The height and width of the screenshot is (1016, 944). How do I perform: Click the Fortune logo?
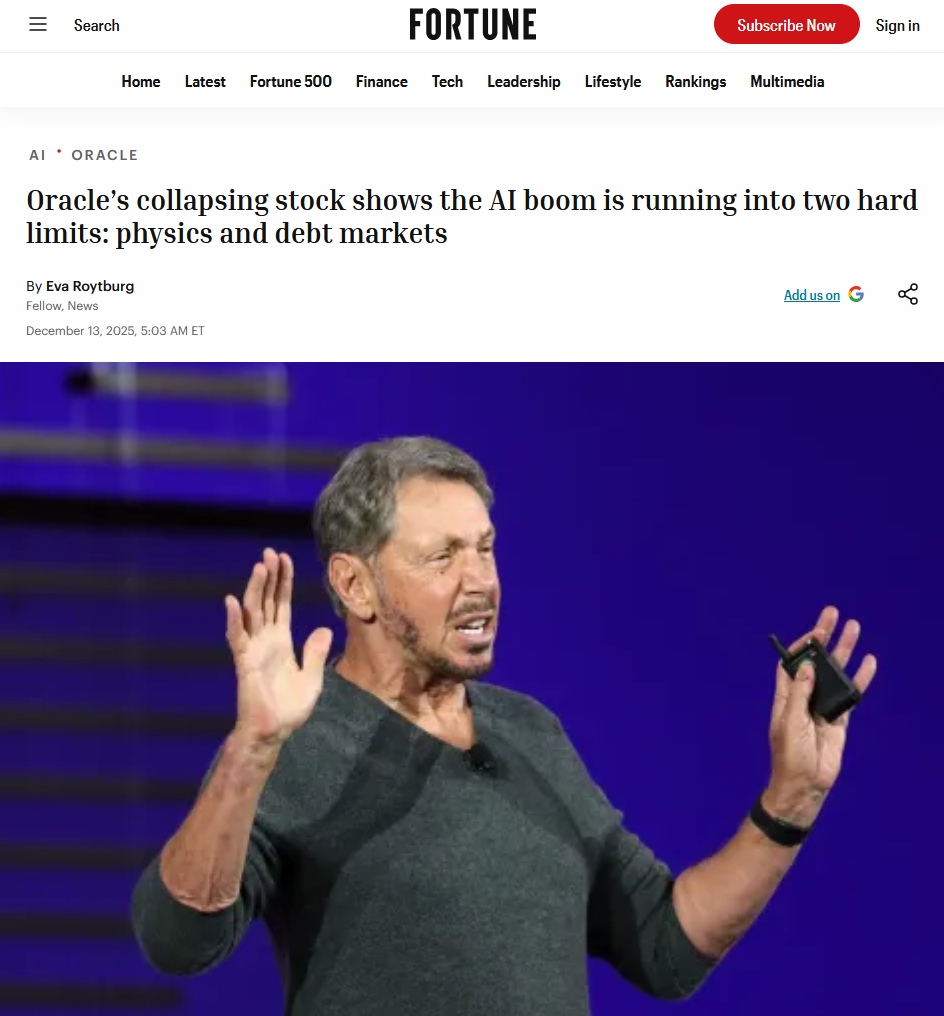(x=473, y=25)
